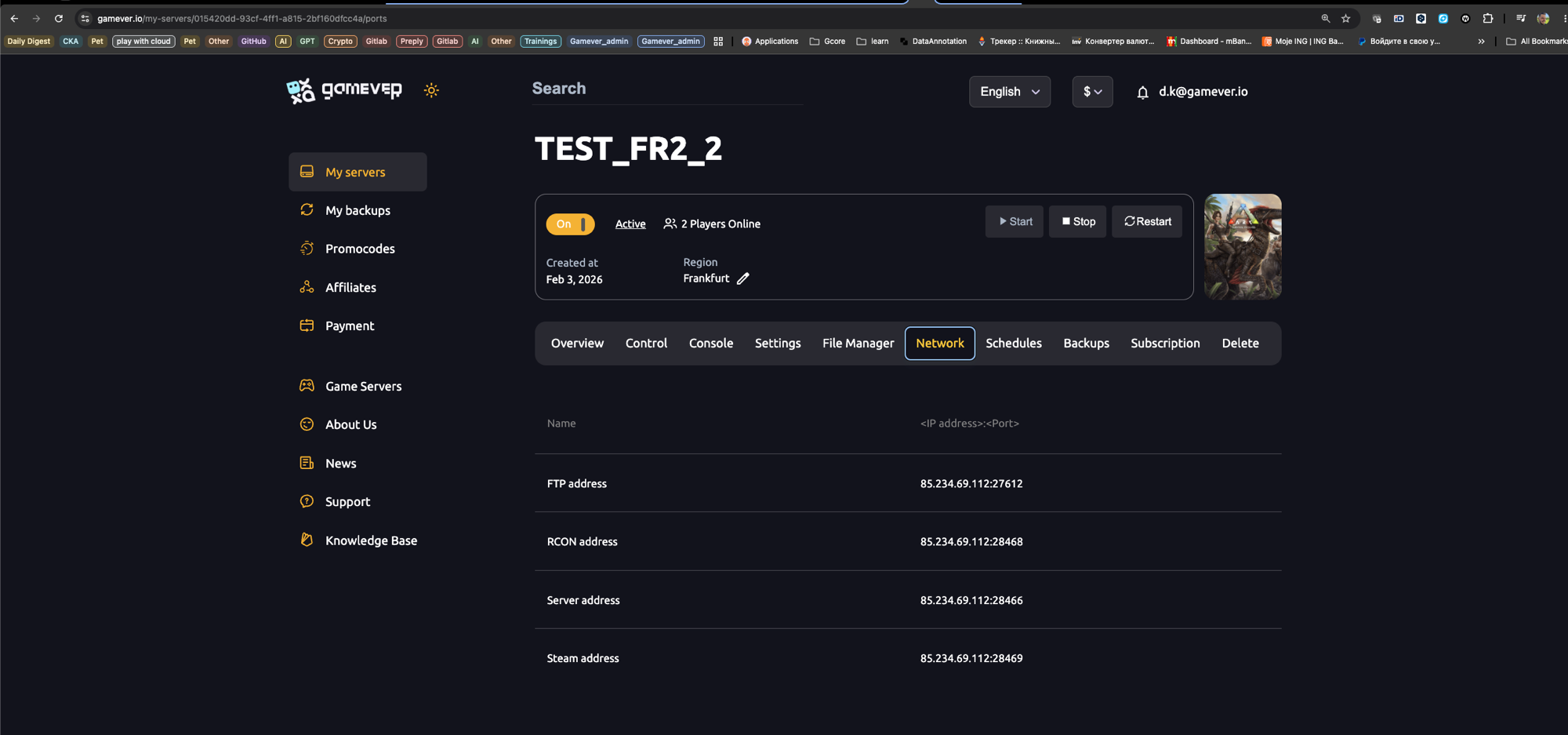Screen dimensions: 1568x735
Task: Switch to the Overview tab
Action: click(577, 344)
